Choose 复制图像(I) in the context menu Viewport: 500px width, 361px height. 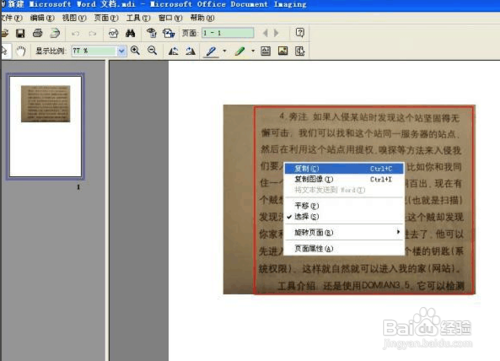point(344,179)
